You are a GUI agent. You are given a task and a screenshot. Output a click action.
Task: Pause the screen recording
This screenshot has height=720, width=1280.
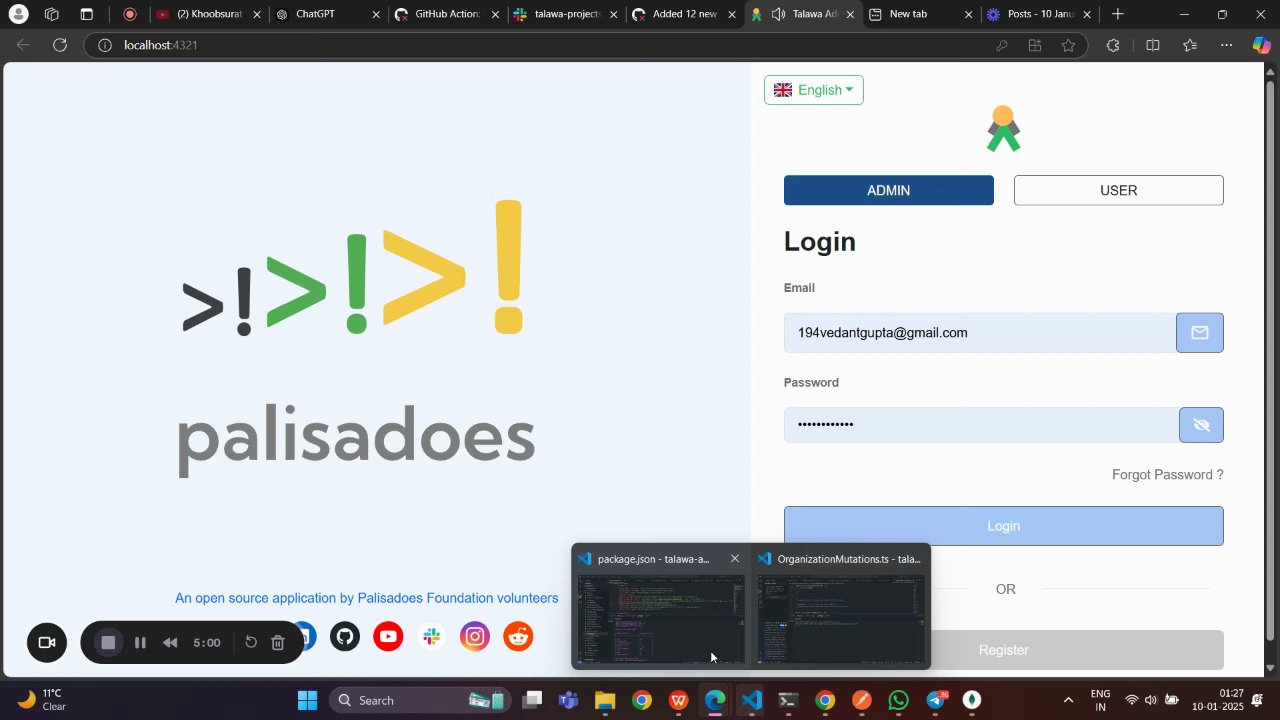pyautogui.click(x=140, y=642)
